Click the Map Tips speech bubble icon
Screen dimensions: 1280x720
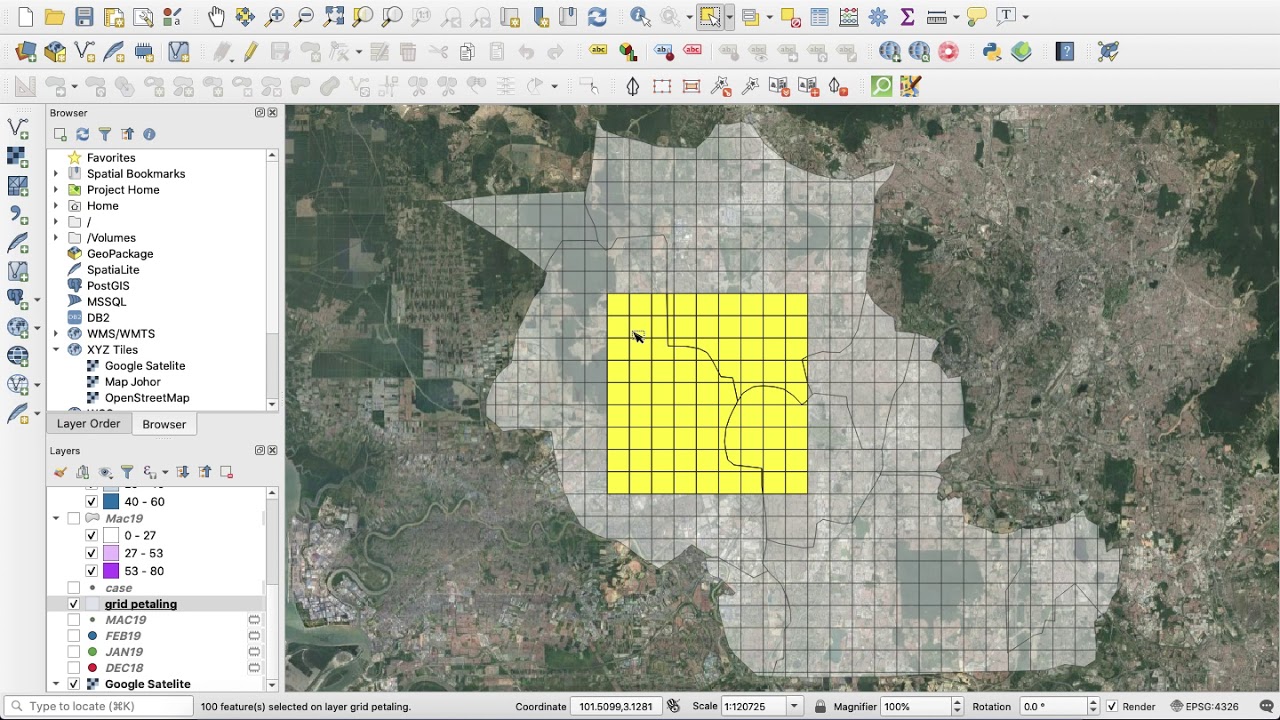click(x=977, y=17)
